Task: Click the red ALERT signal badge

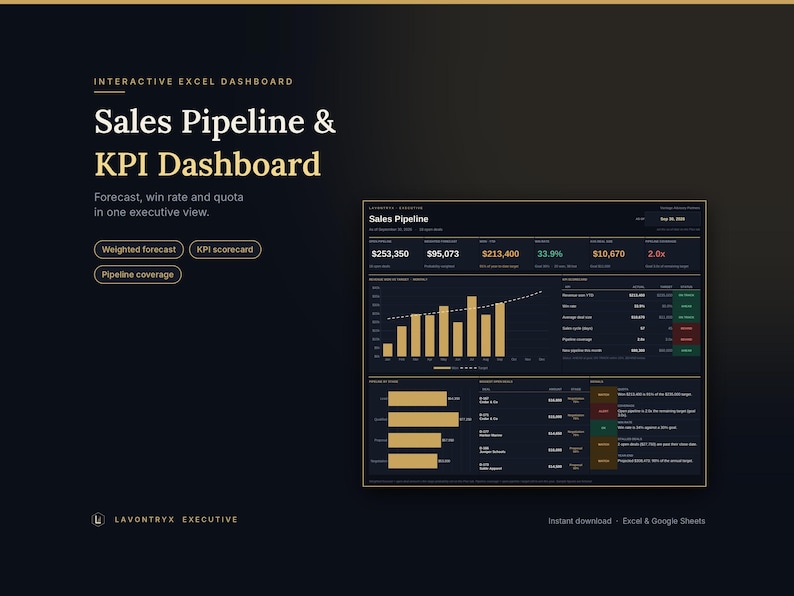Action: (x=604, y=411)
